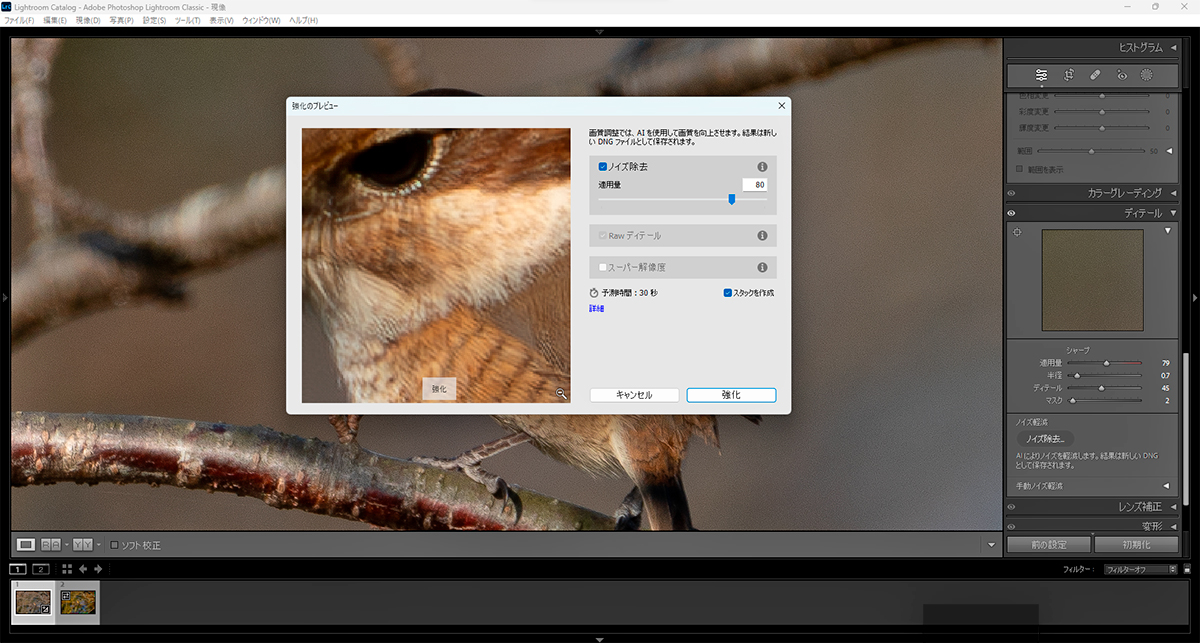Viewport: 1200px width, 643px height.
Task: Uncheck the ノイズ除去 checkbox
Action: pyautogui.click(x=603, y=167)
